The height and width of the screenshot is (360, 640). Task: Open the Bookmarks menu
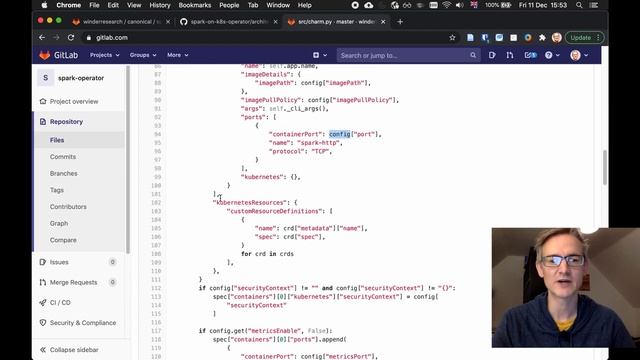point(195,5)
